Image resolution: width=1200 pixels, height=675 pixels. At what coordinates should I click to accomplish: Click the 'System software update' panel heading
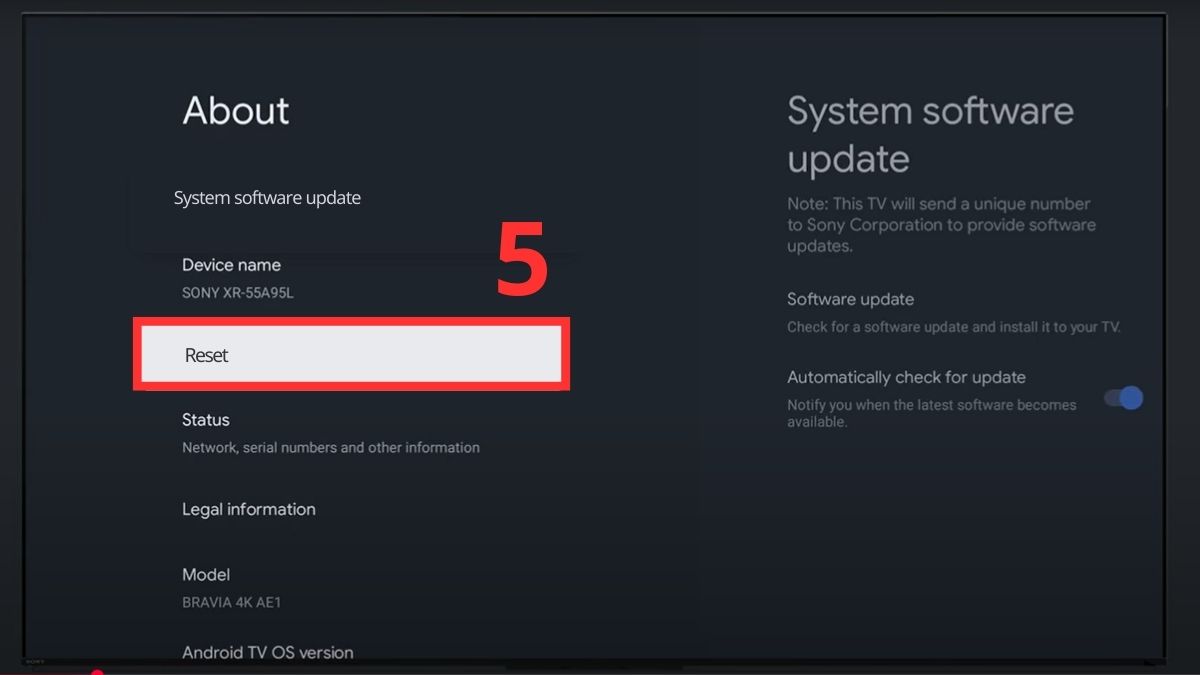tap(930, 134)
